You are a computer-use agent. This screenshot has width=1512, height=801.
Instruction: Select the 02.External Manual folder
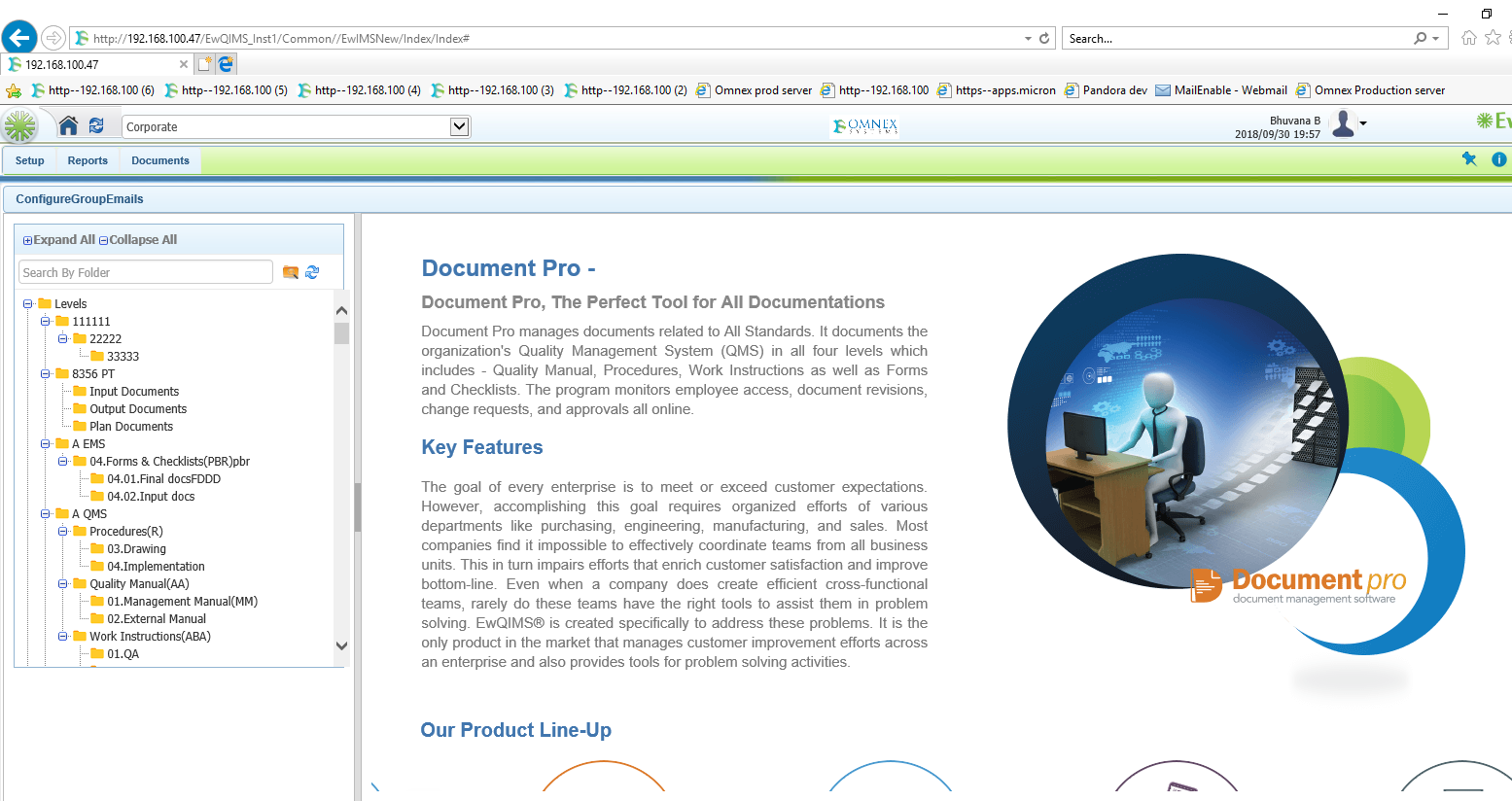pos(157,619)
